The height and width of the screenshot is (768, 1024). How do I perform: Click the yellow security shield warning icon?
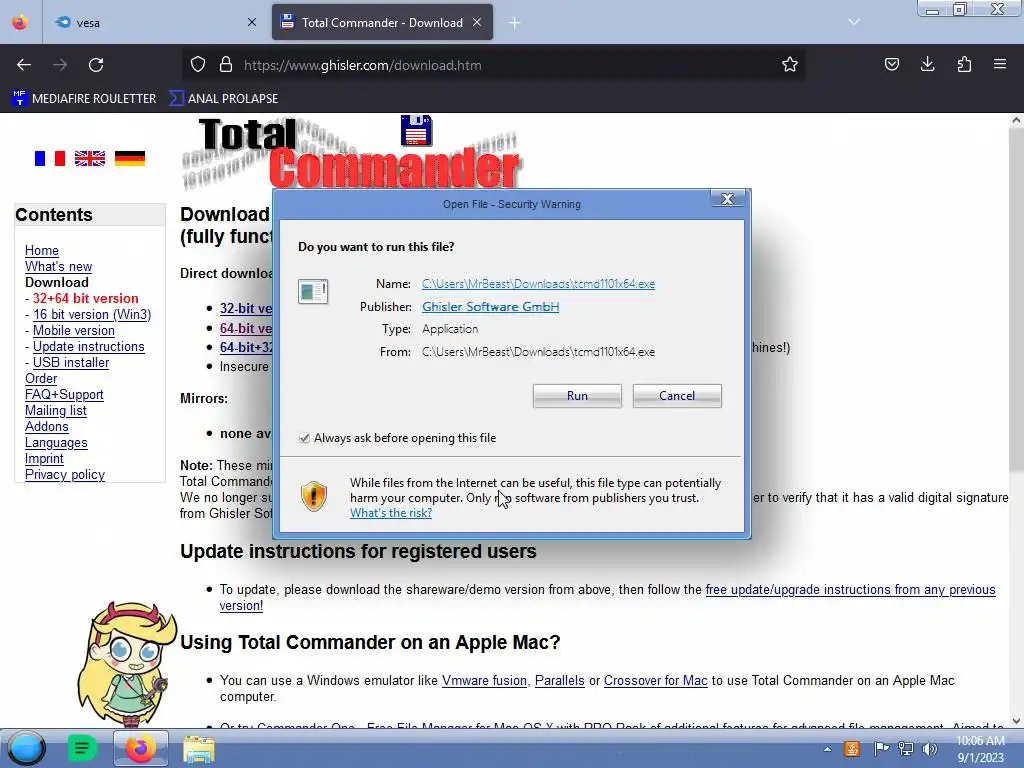click(x=313, y=497)
